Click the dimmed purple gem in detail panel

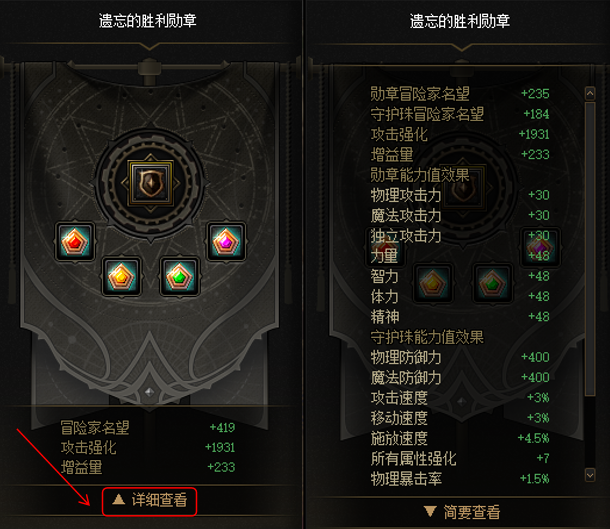coord(540,247)
